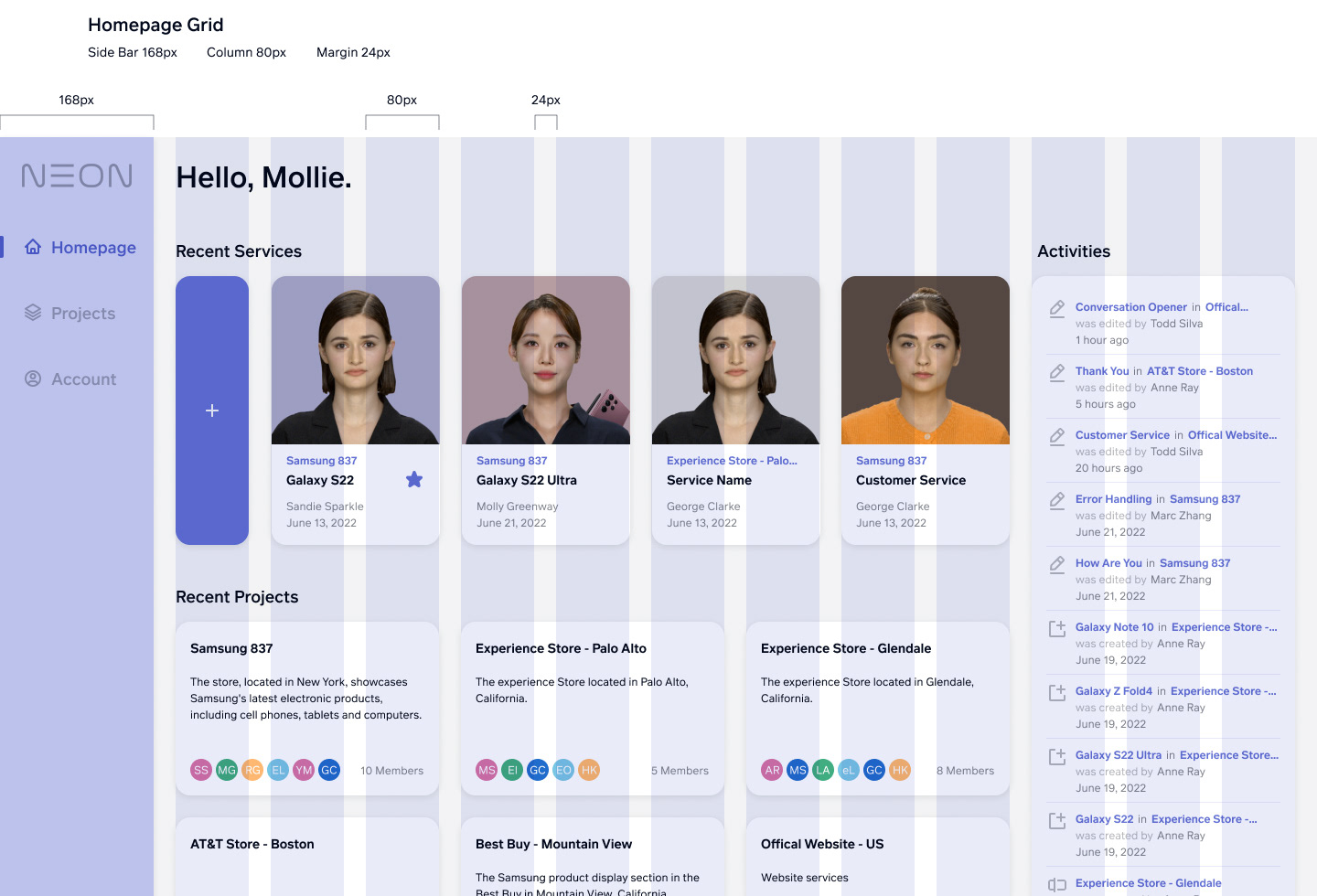Click edit icon beside Thank You activity
Viewport: 1317px width, 896px height.
(x=1057, y=372)
